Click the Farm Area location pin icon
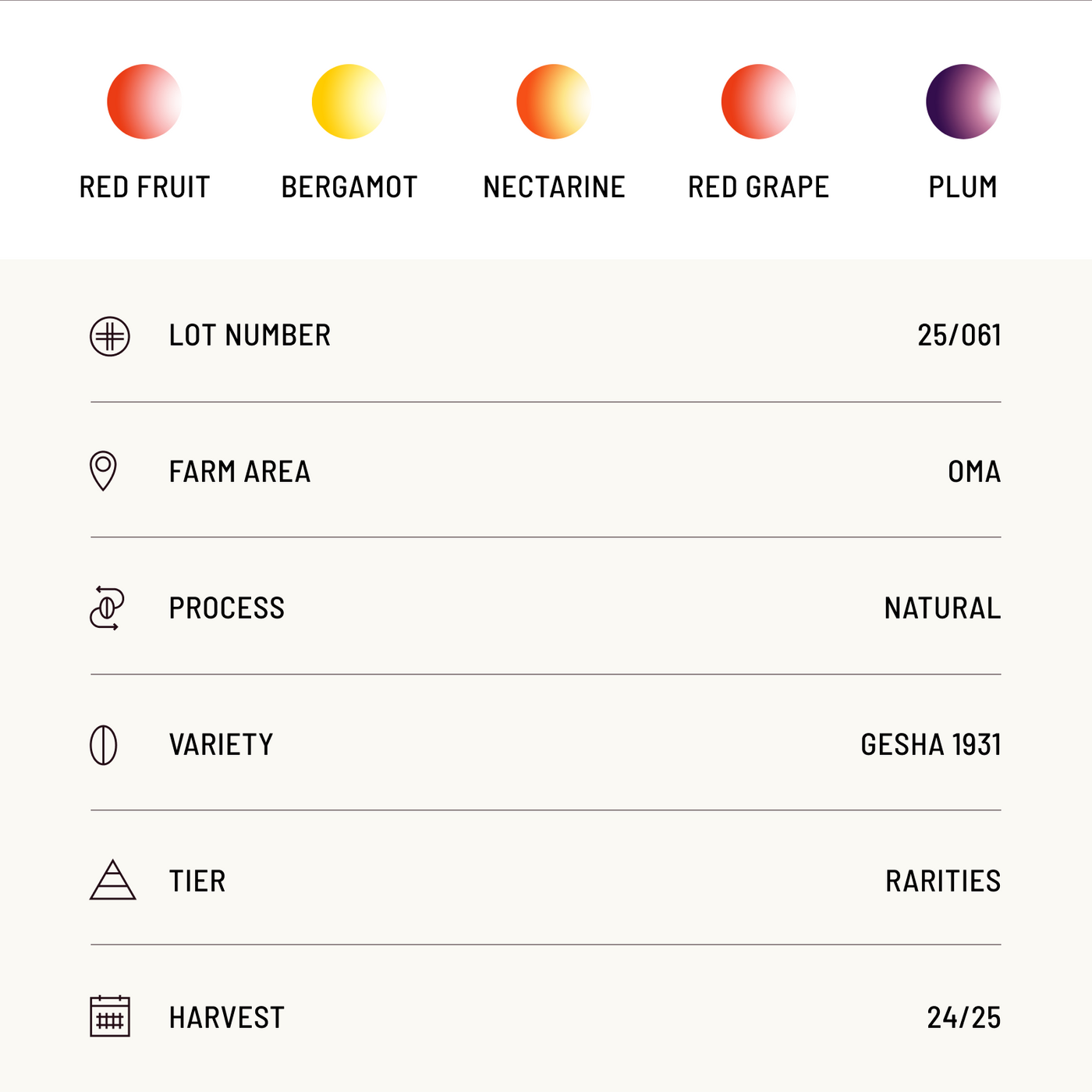The height and width of the screenshot is (1092, 1092). pos(103,471)
